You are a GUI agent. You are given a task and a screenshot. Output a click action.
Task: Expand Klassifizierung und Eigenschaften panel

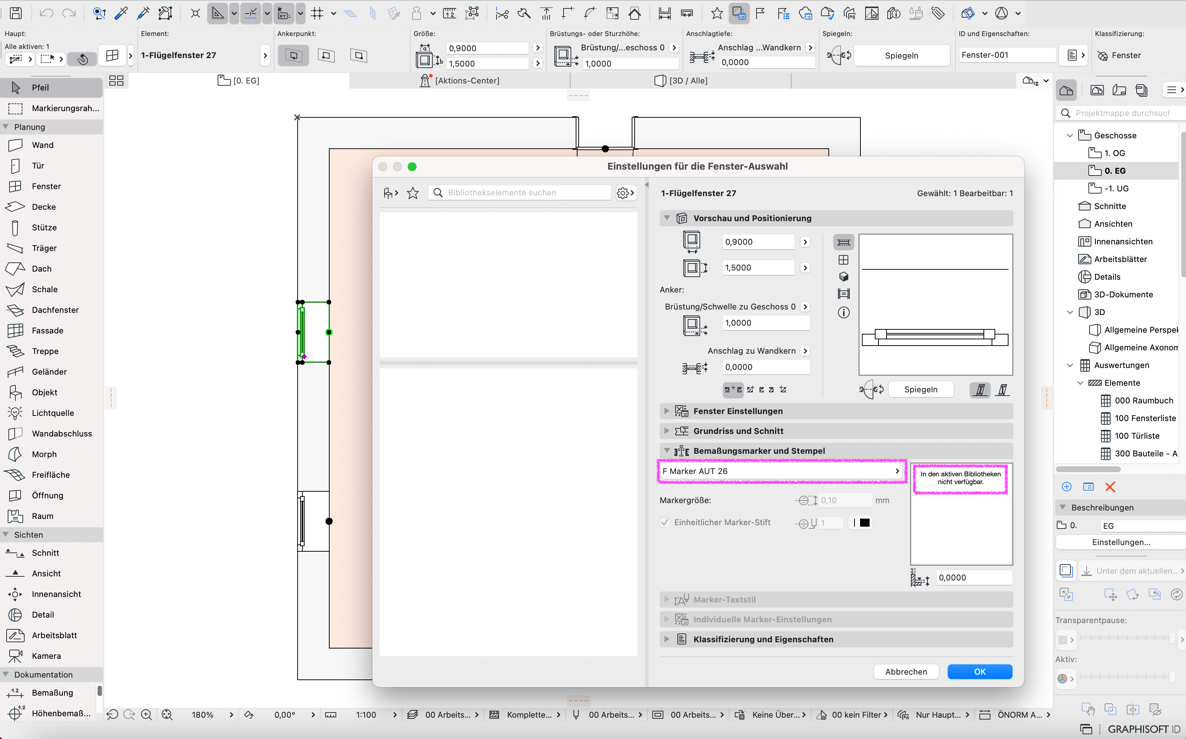pyautogui.click(x=667, y=639)
